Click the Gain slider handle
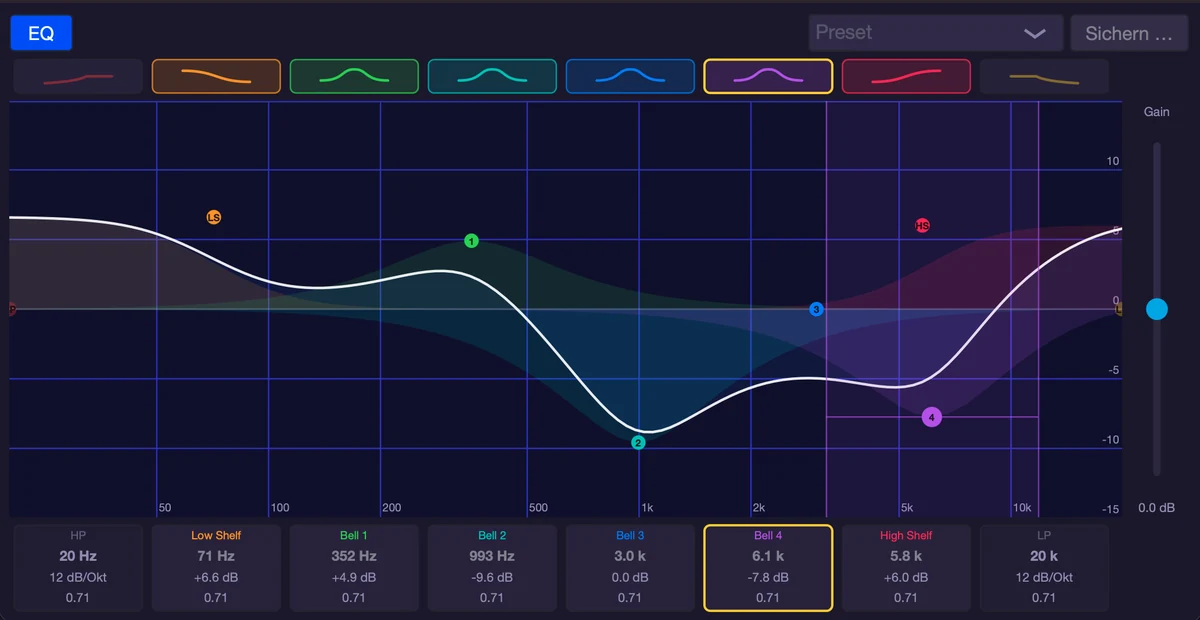 [1157, 309]
